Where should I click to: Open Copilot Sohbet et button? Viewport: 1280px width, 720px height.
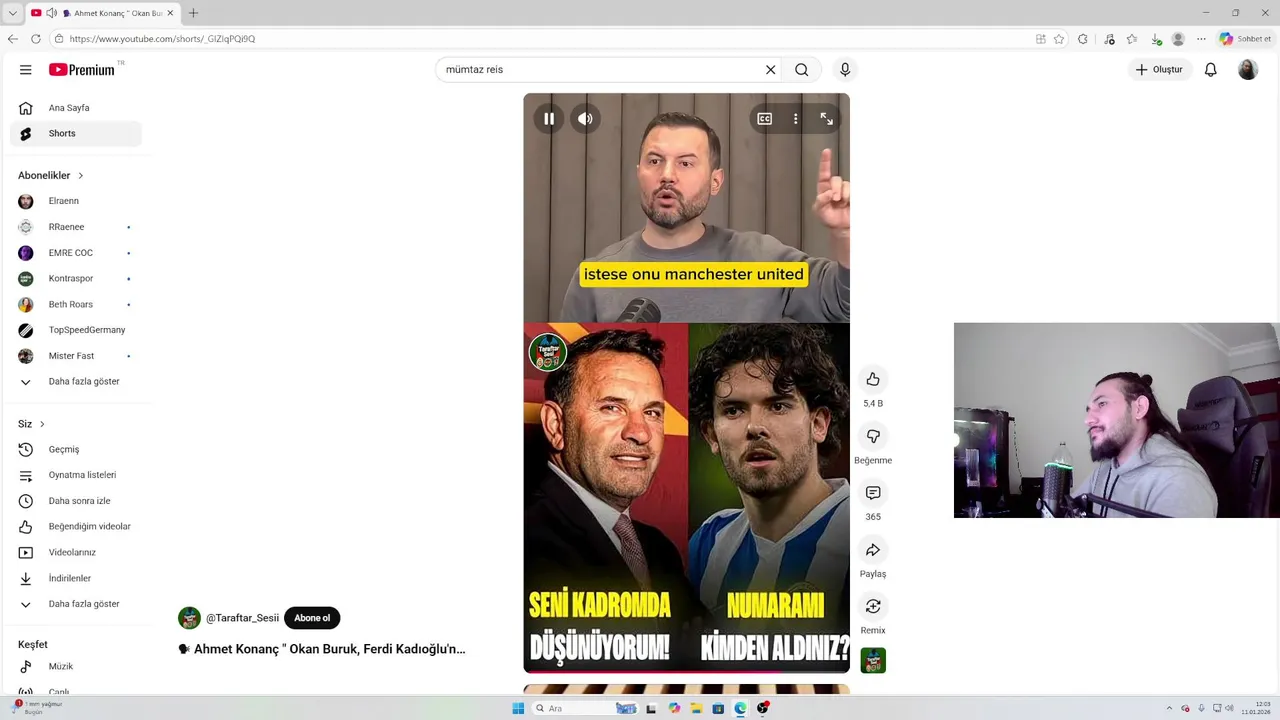click(x=1245, y=39)
